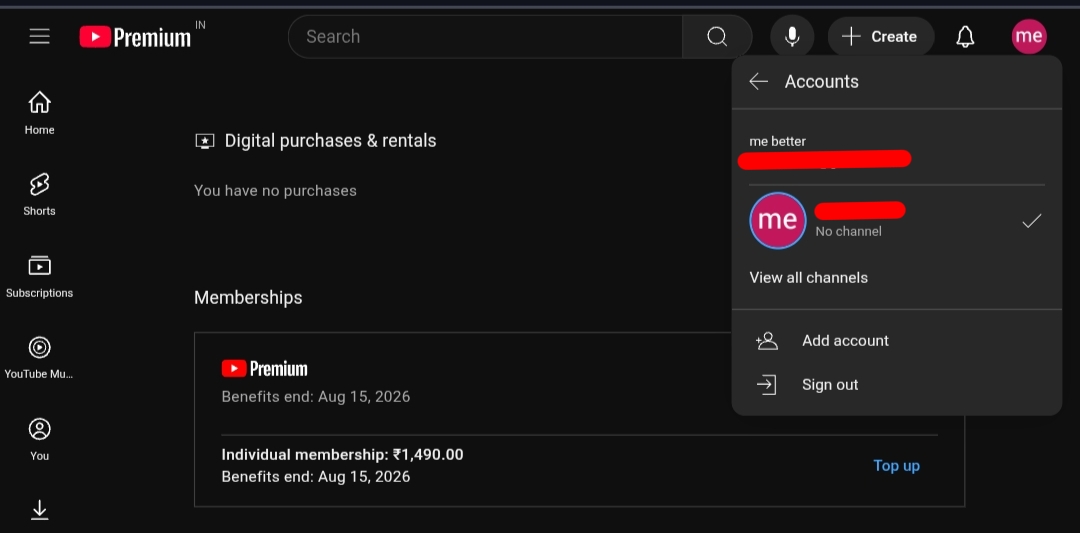
Task: Choose Add account from menu
Action: (x=845, y=341)
